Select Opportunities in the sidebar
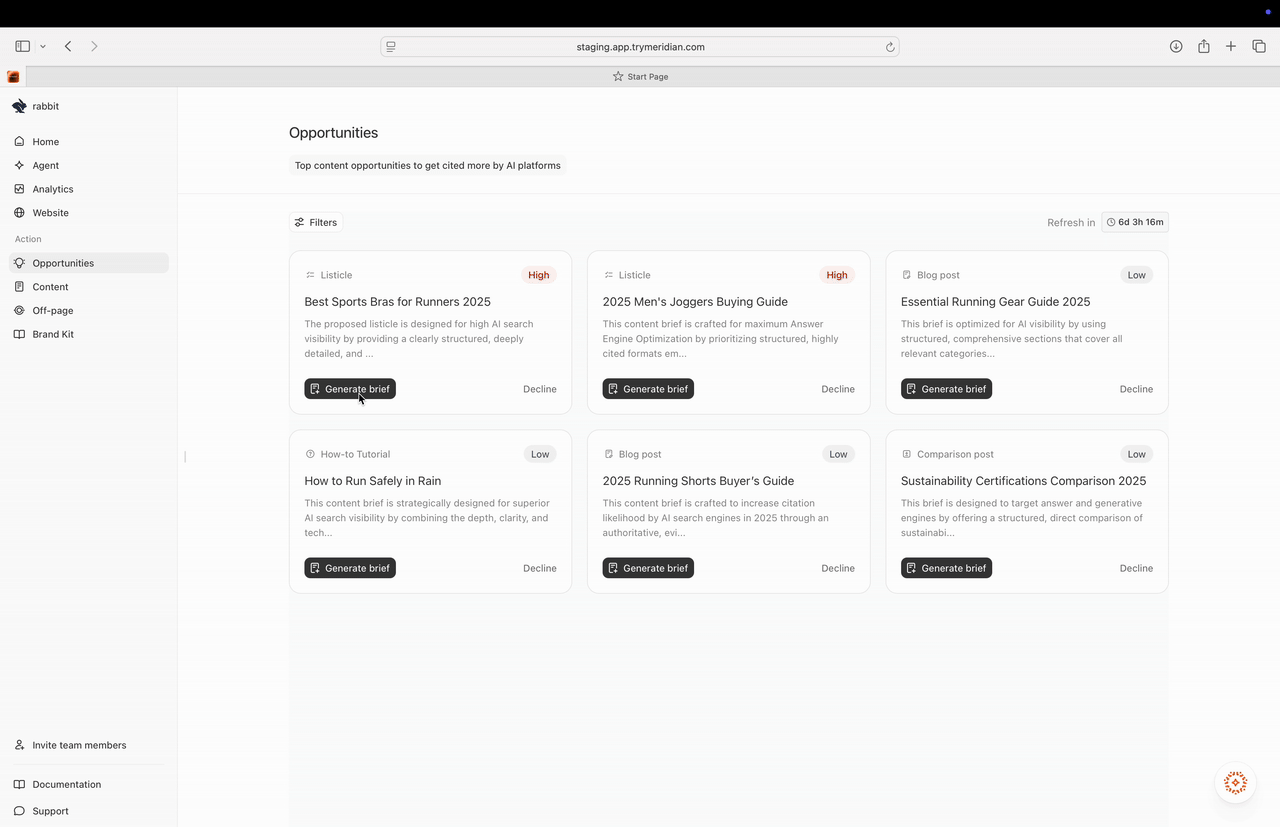Image resolution: width=1280 pixels, height=827 pixels. [x=88, y=263]
